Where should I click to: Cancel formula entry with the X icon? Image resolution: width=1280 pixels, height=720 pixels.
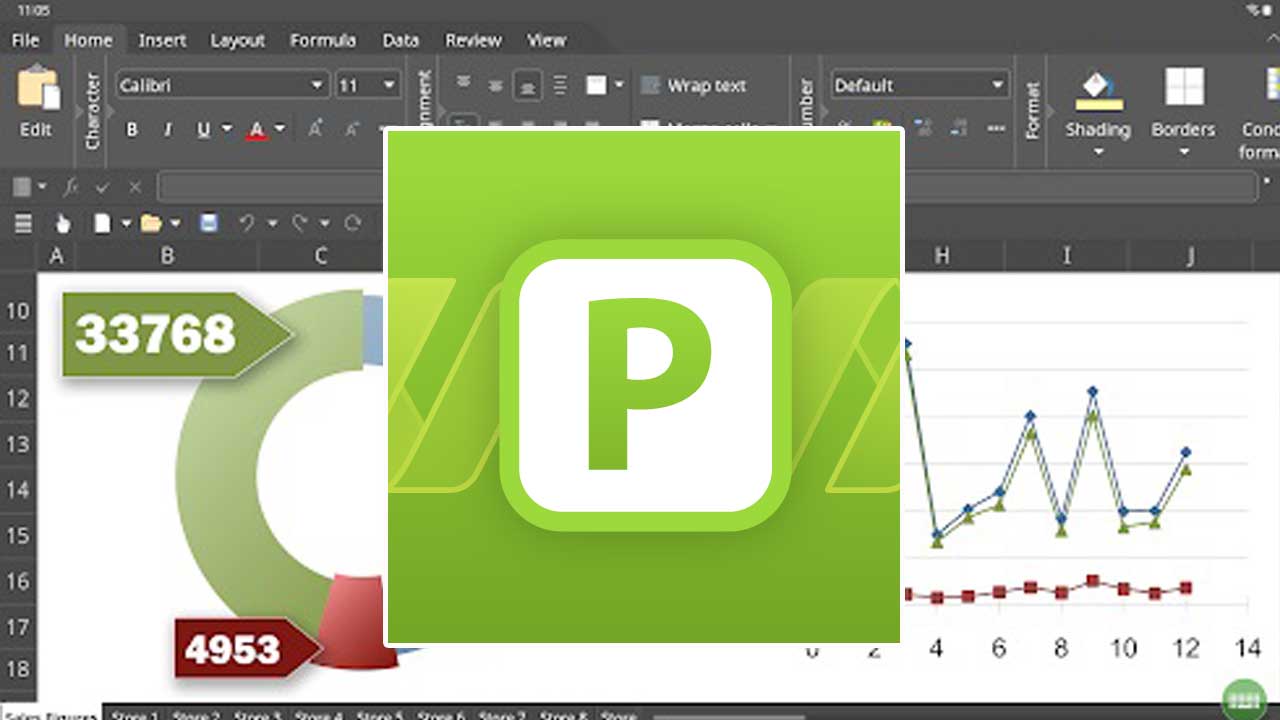(x=135, y=187)
